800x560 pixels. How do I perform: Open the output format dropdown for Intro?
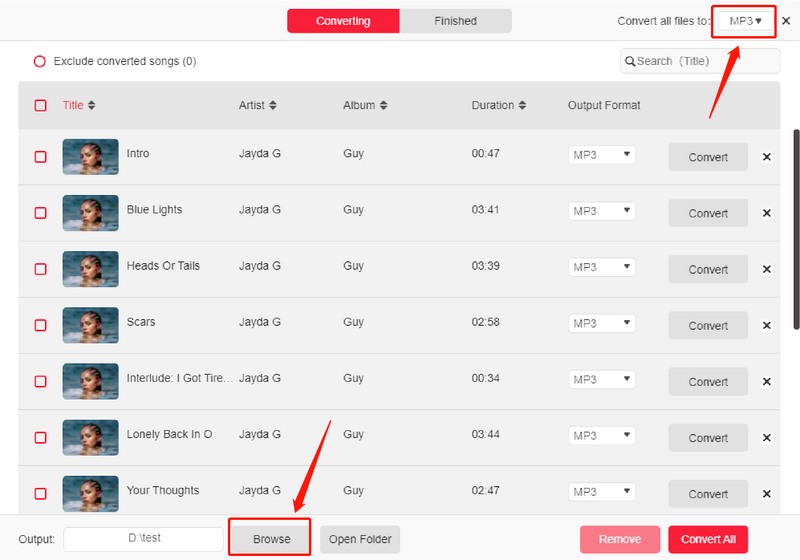coord(602,155)
